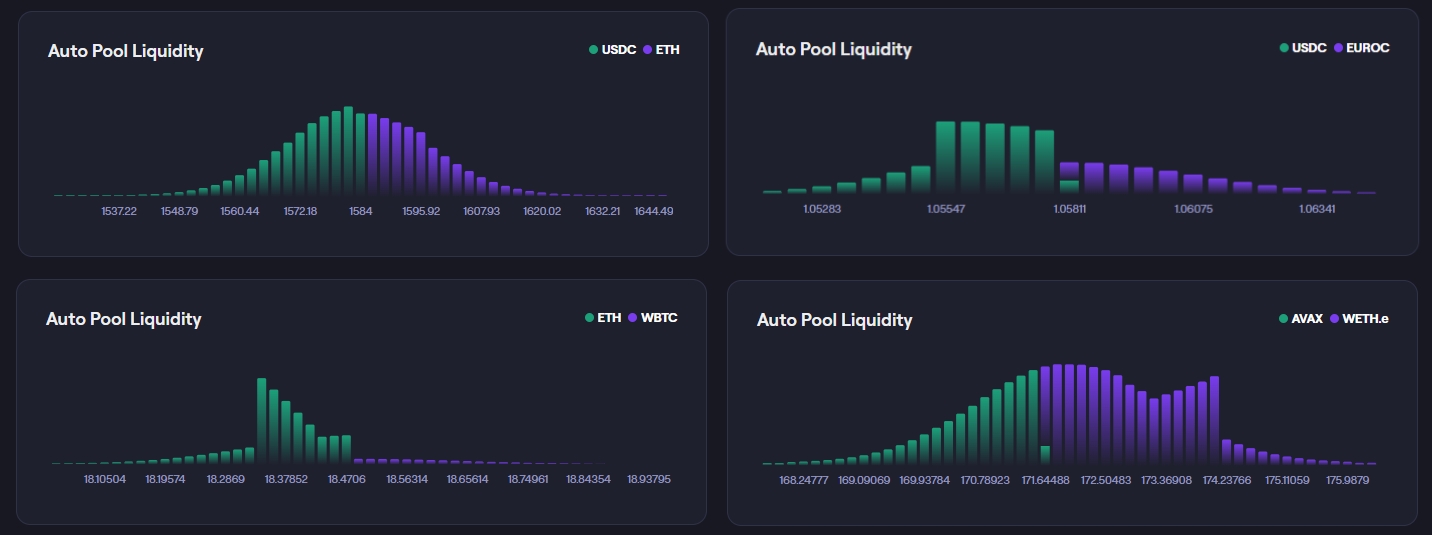This screenshot has height=535, width=1432.
Task: Click the 18.37852 axis label on ETH/WBTC chart
Action: (x=286, y=479)
